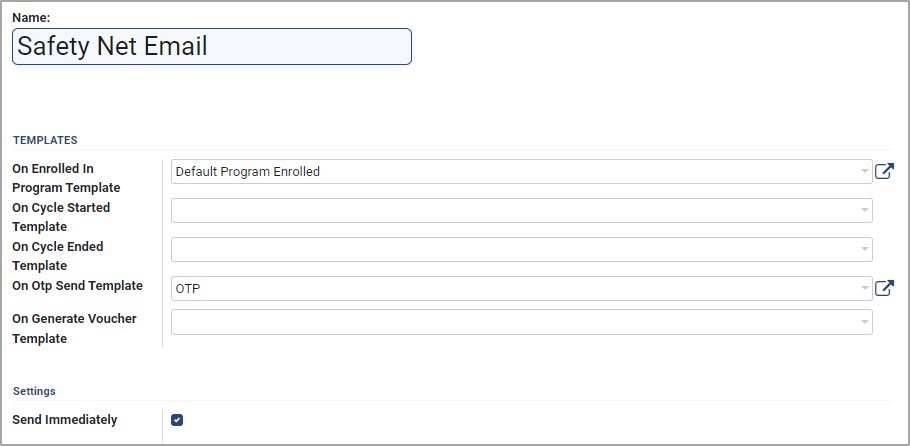Click the Send Immediately label
910x446 pixels.
(64, 419)
